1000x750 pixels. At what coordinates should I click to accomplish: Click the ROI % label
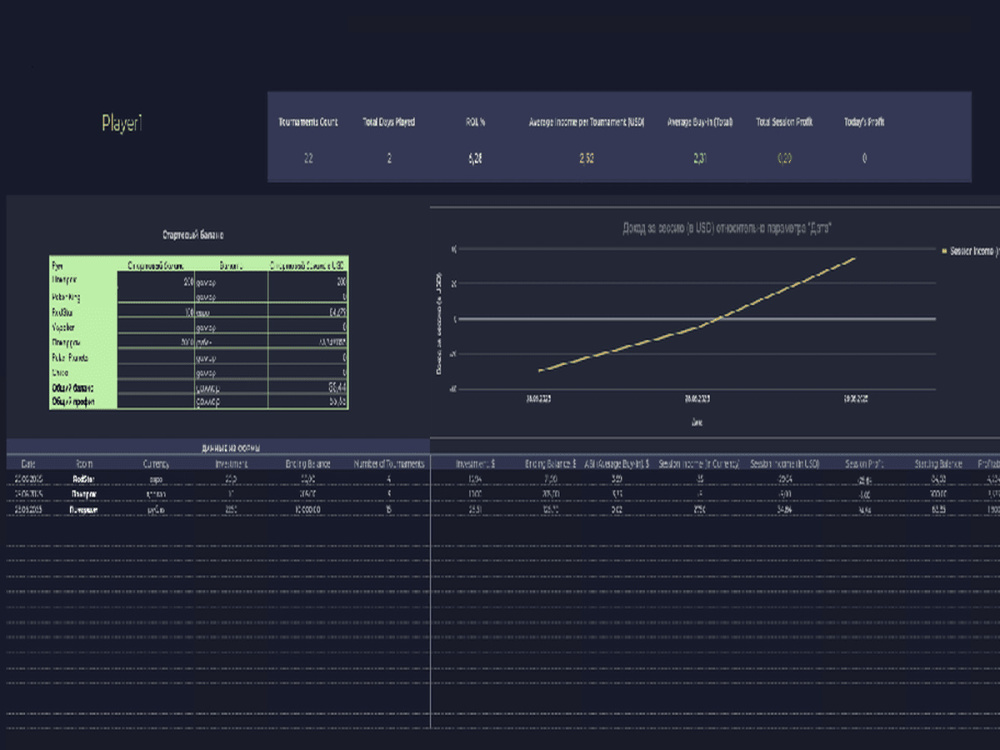tap(475, 122)
